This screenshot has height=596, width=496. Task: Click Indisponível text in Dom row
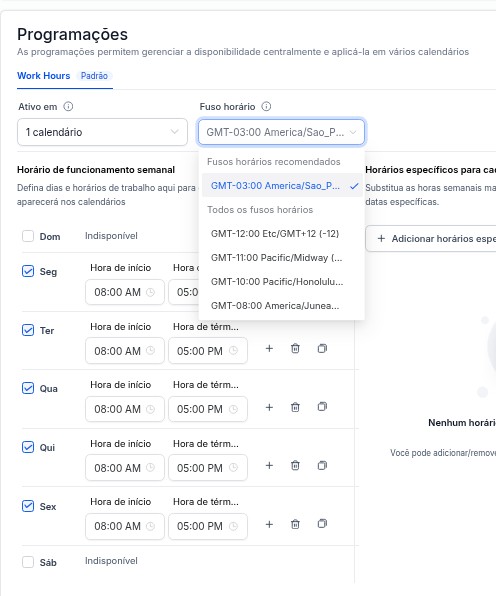pos(111,236)
